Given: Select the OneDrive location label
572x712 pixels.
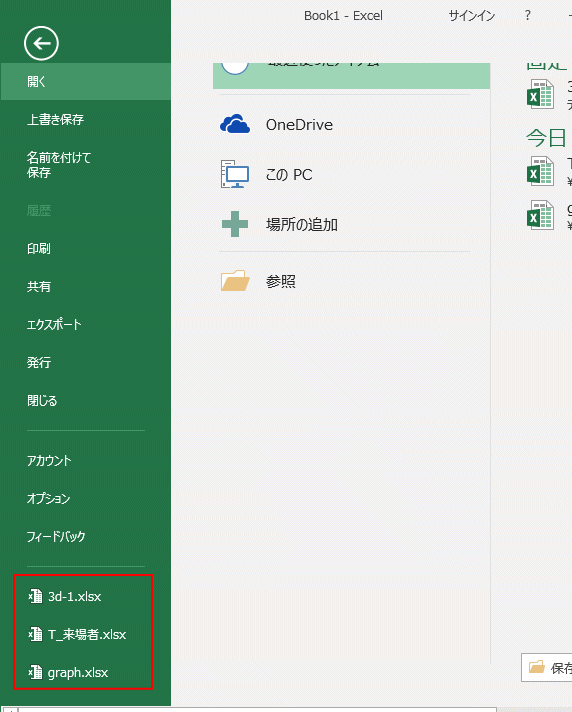Looking at the screenshot, I should pos(299,125).
